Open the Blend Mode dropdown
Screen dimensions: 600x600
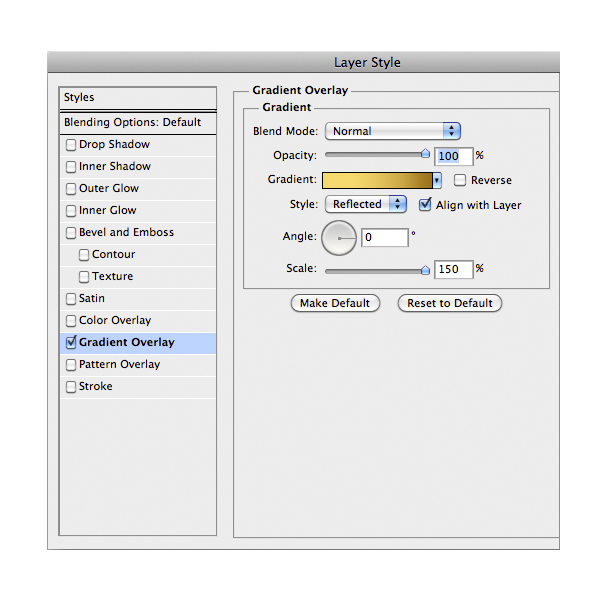tap(392, 131)
